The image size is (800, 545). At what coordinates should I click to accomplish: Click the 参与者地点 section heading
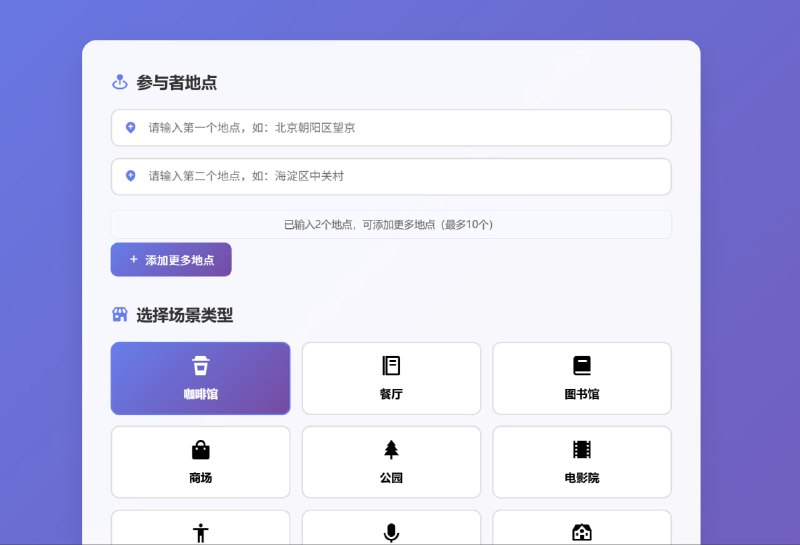point(177,83)
